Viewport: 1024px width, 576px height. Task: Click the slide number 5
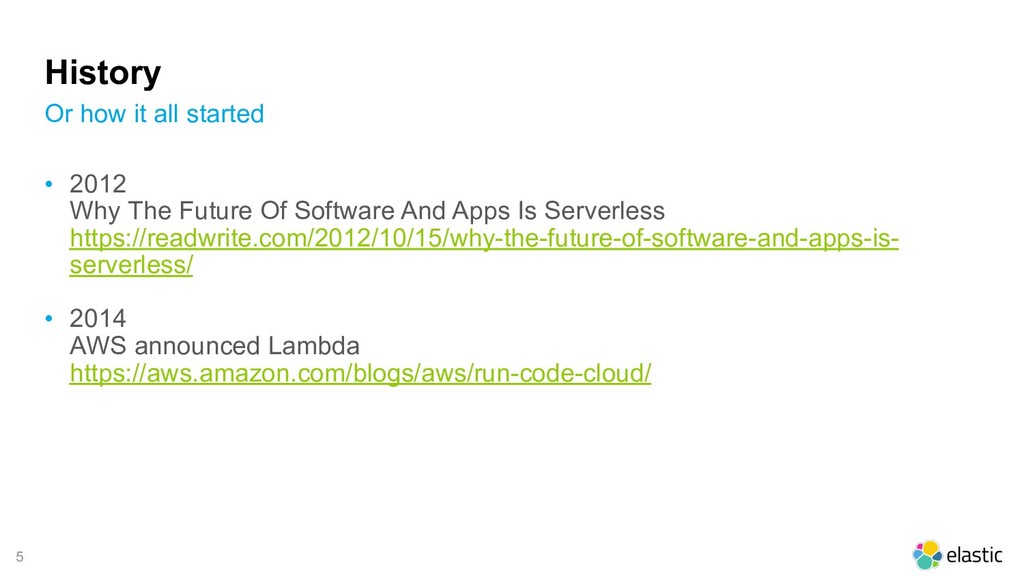[20, 557]
